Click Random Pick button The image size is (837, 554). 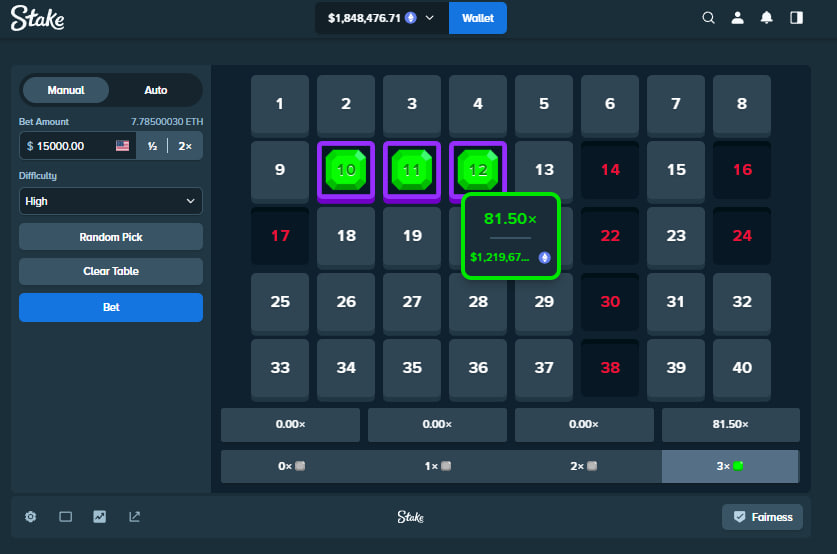pos(111,237)
